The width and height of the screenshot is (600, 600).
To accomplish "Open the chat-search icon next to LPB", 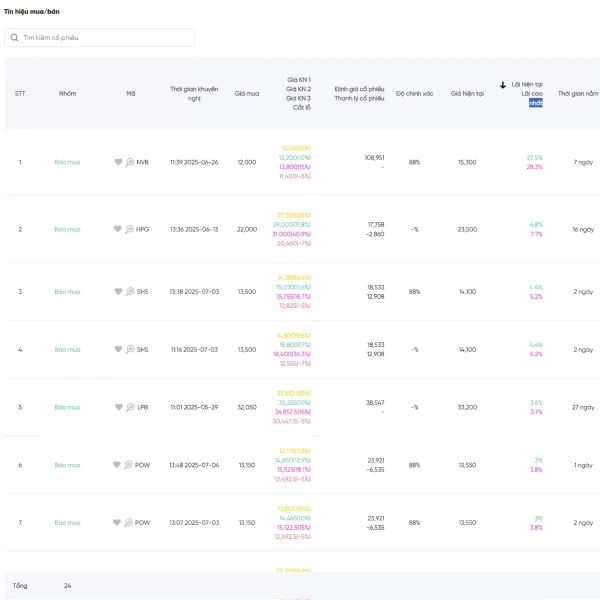I will [x=130, y=407].
